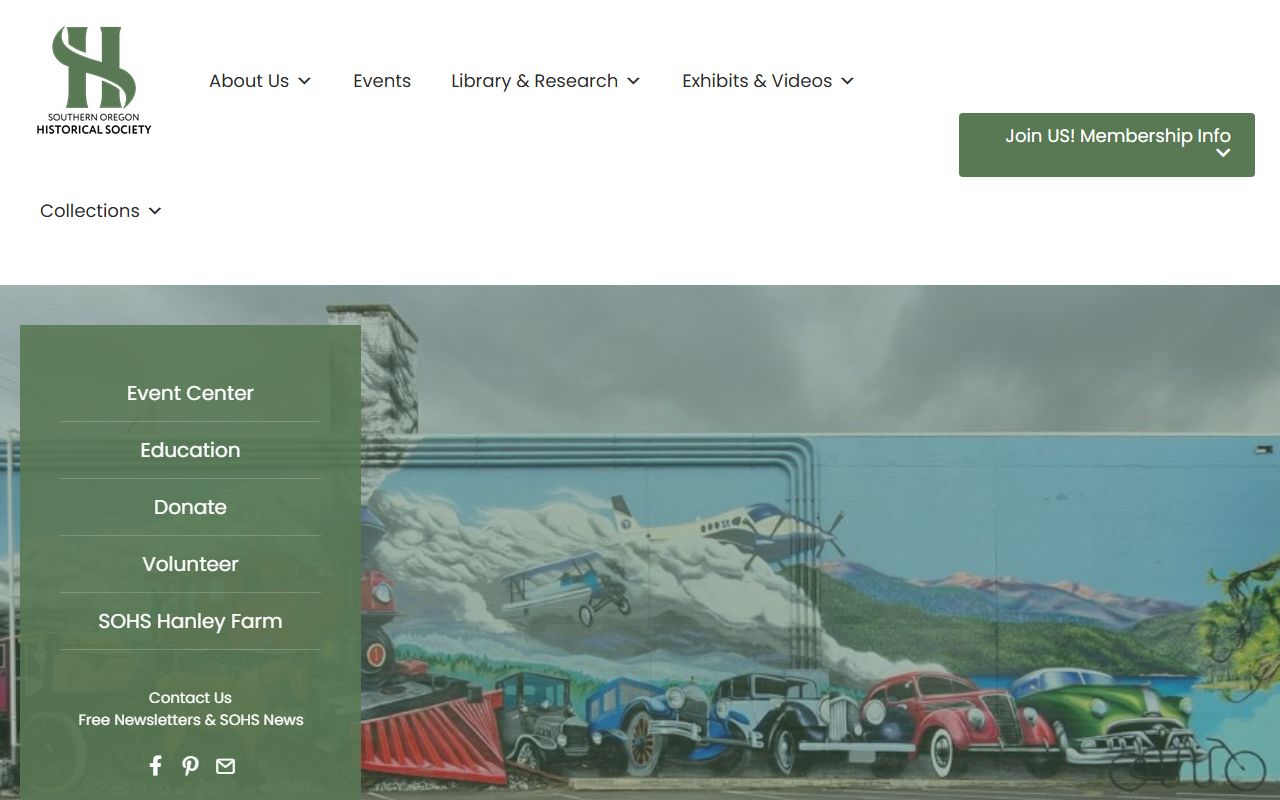The height and width of the screenshot is (800, 1280).
Task: Click the Southern Oregon Historical Society logo
Action: coord(94,80)
